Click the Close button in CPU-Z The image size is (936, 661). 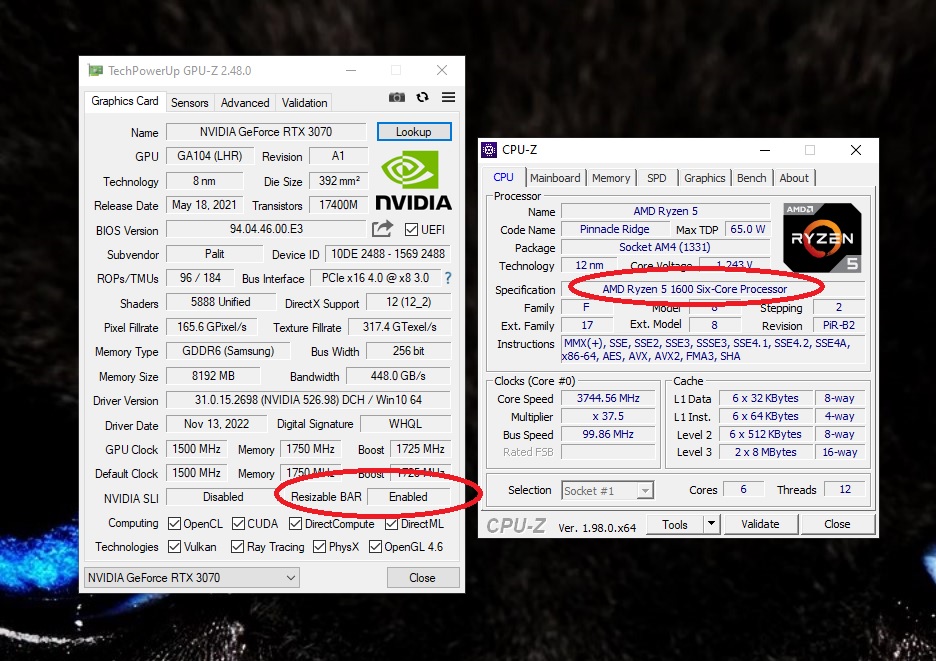click(837, 524)
